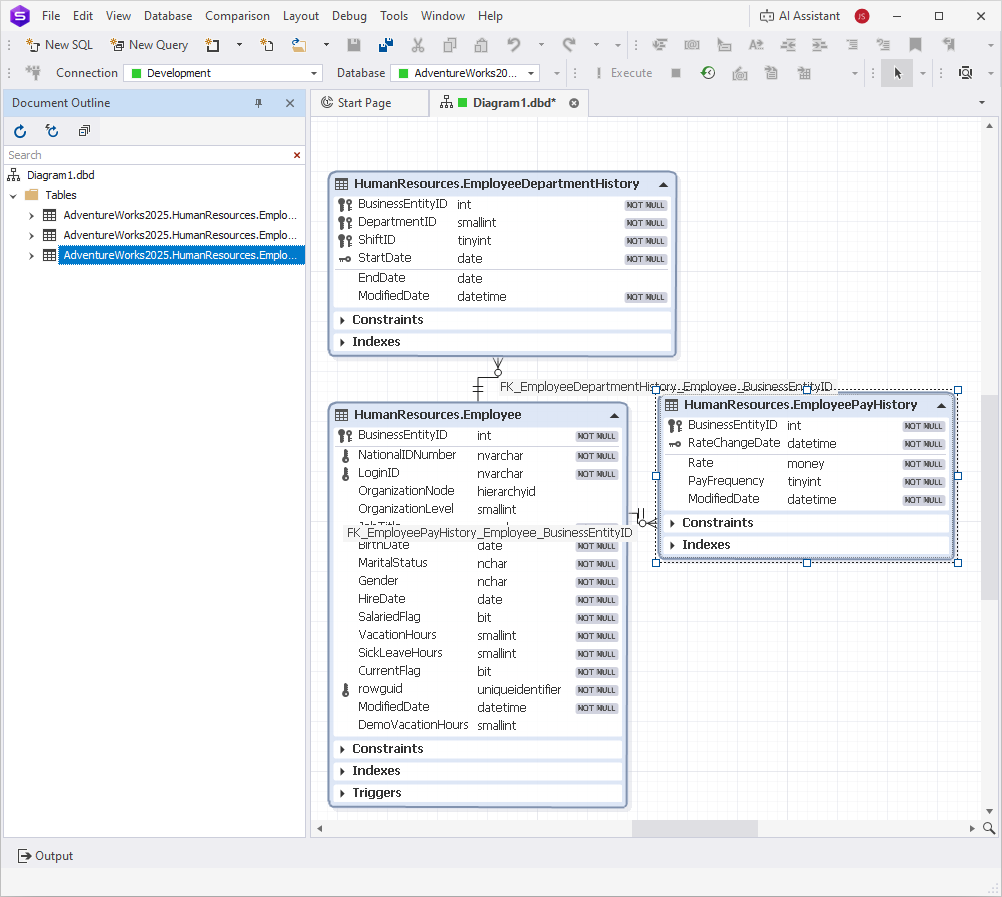Click the diagram horizontal scrollbar thumb

coord(695,829)
